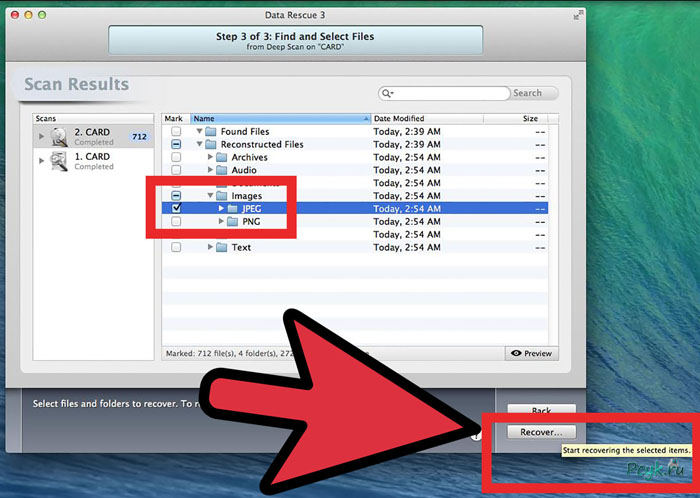700x498 pixels.
Task: Click the Marked files status text
Action: [x=230, y=353]
